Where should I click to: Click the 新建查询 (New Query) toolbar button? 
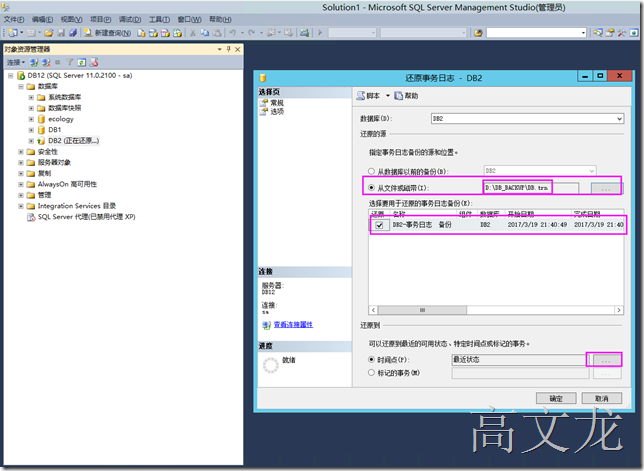click(x=108, y=32)
